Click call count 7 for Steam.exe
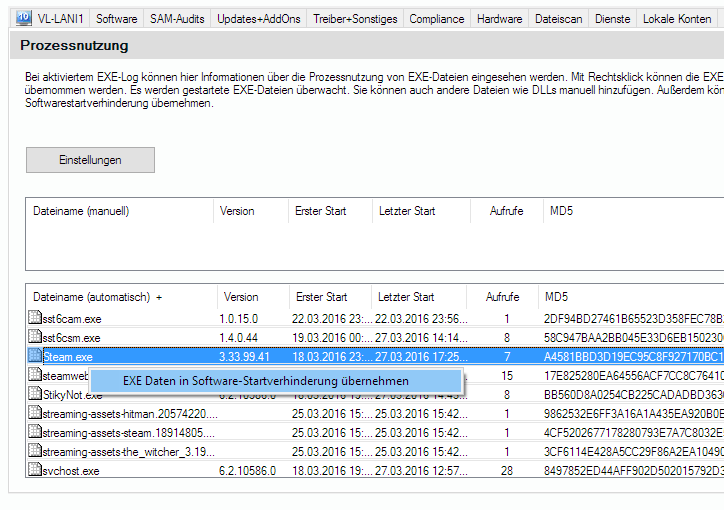 (507, 357)
